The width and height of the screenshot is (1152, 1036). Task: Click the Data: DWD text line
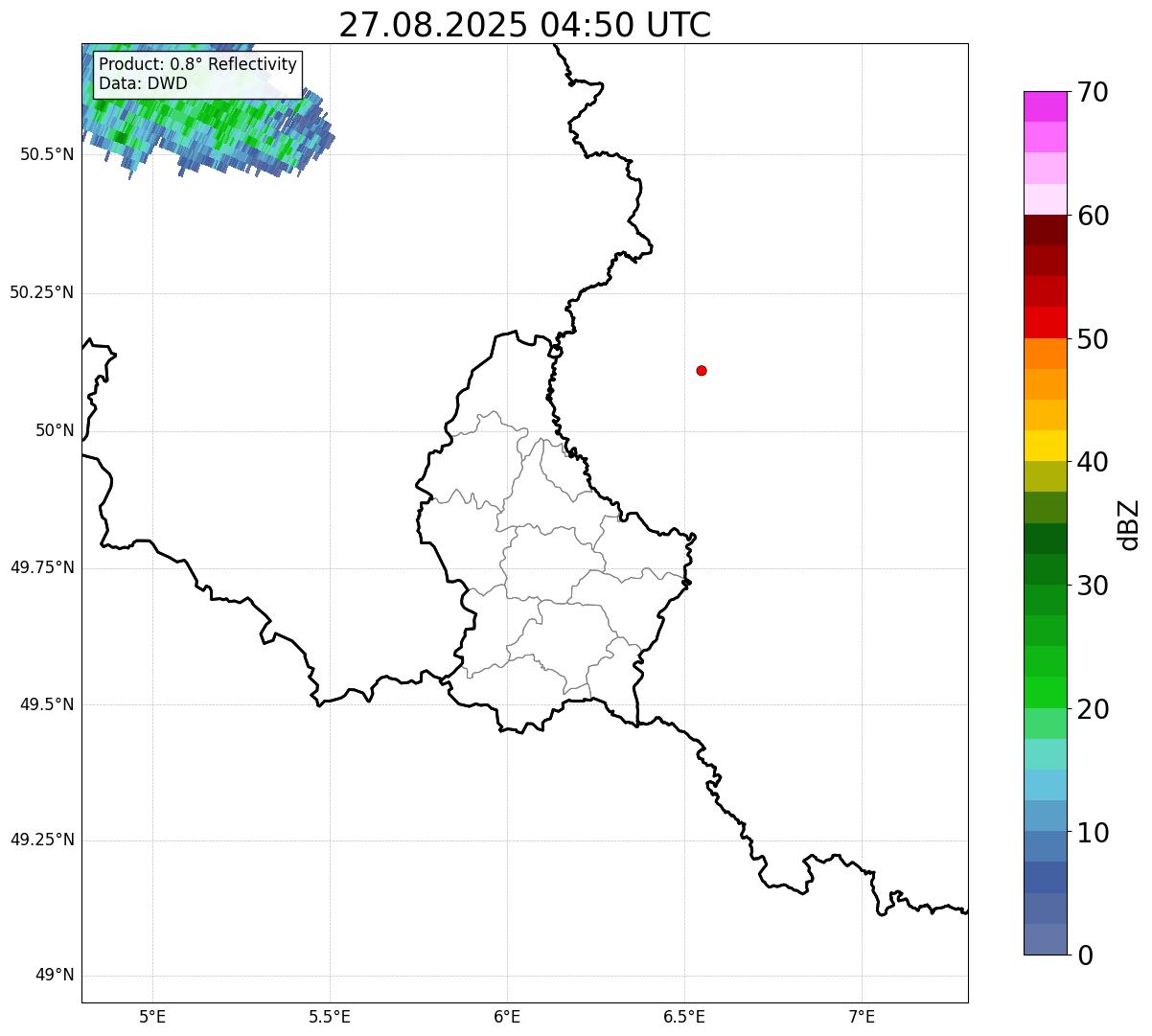143,83
